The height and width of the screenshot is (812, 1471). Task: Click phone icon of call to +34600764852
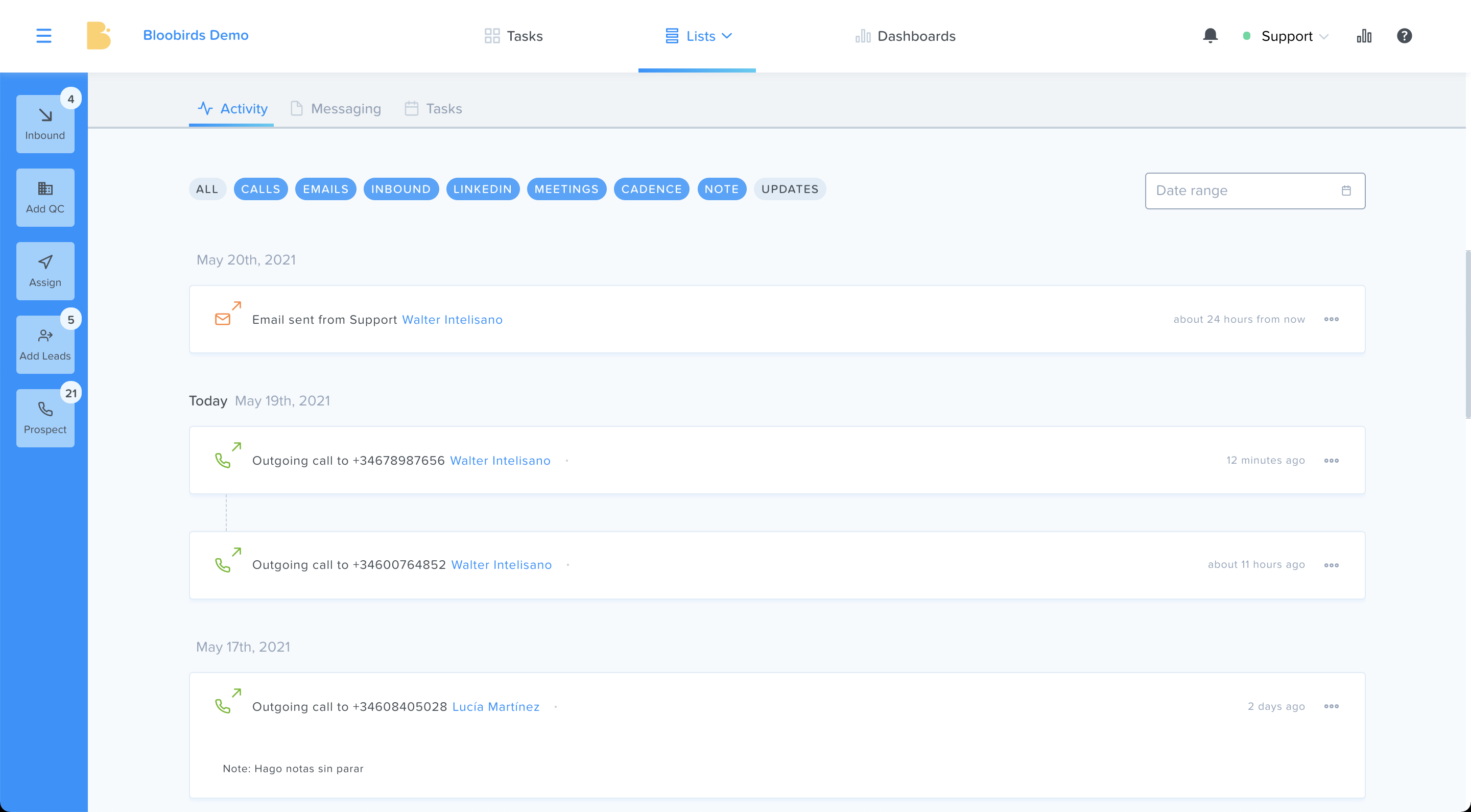223,565
